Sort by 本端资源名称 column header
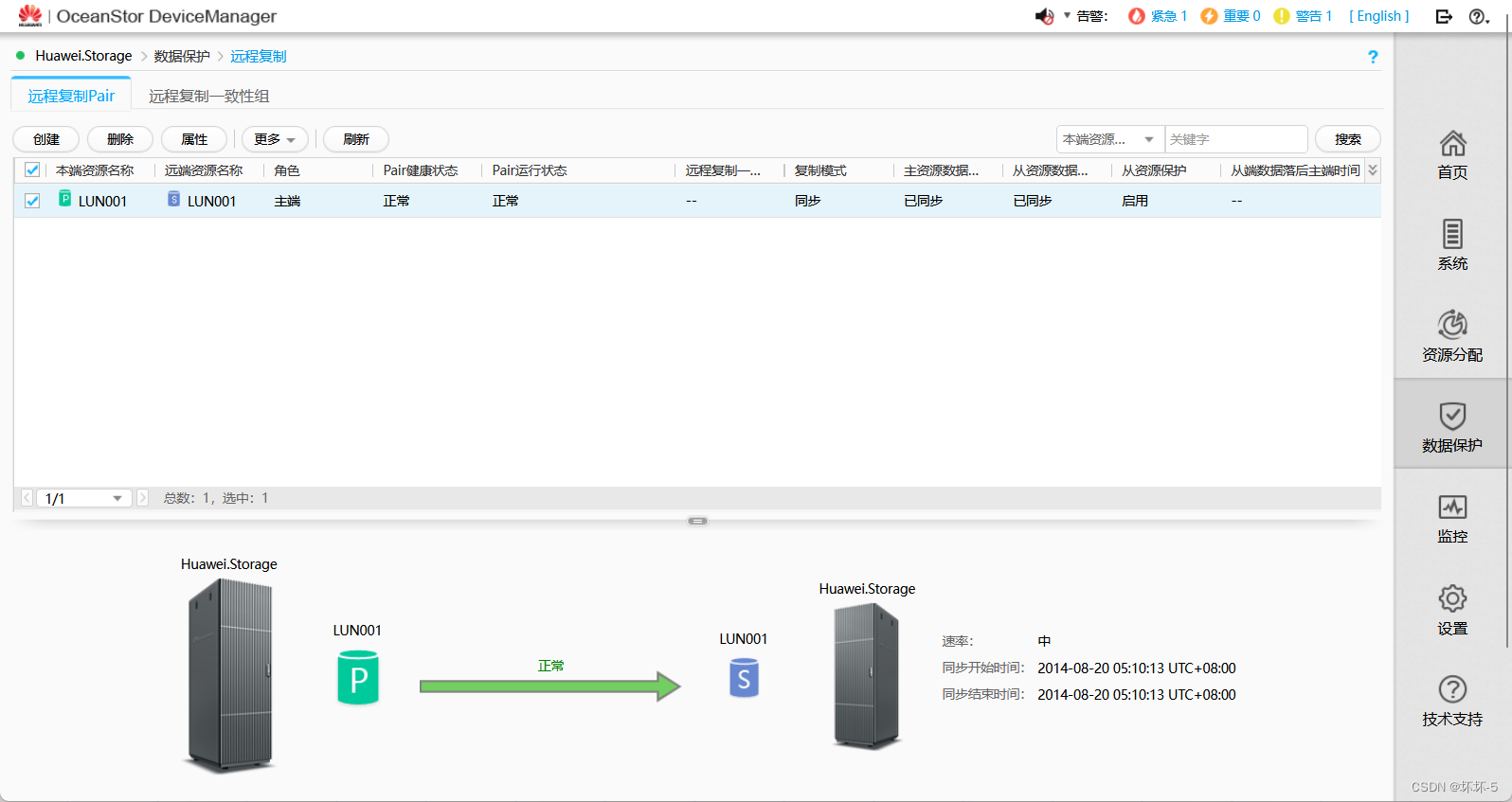This screenshot has height=802, width=1512. point(95,170)
